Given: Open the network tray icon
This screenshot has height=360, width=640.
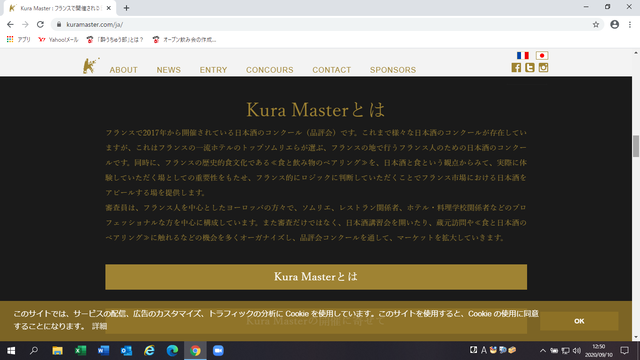Looking at the screenshot, I should coord(565,351).
